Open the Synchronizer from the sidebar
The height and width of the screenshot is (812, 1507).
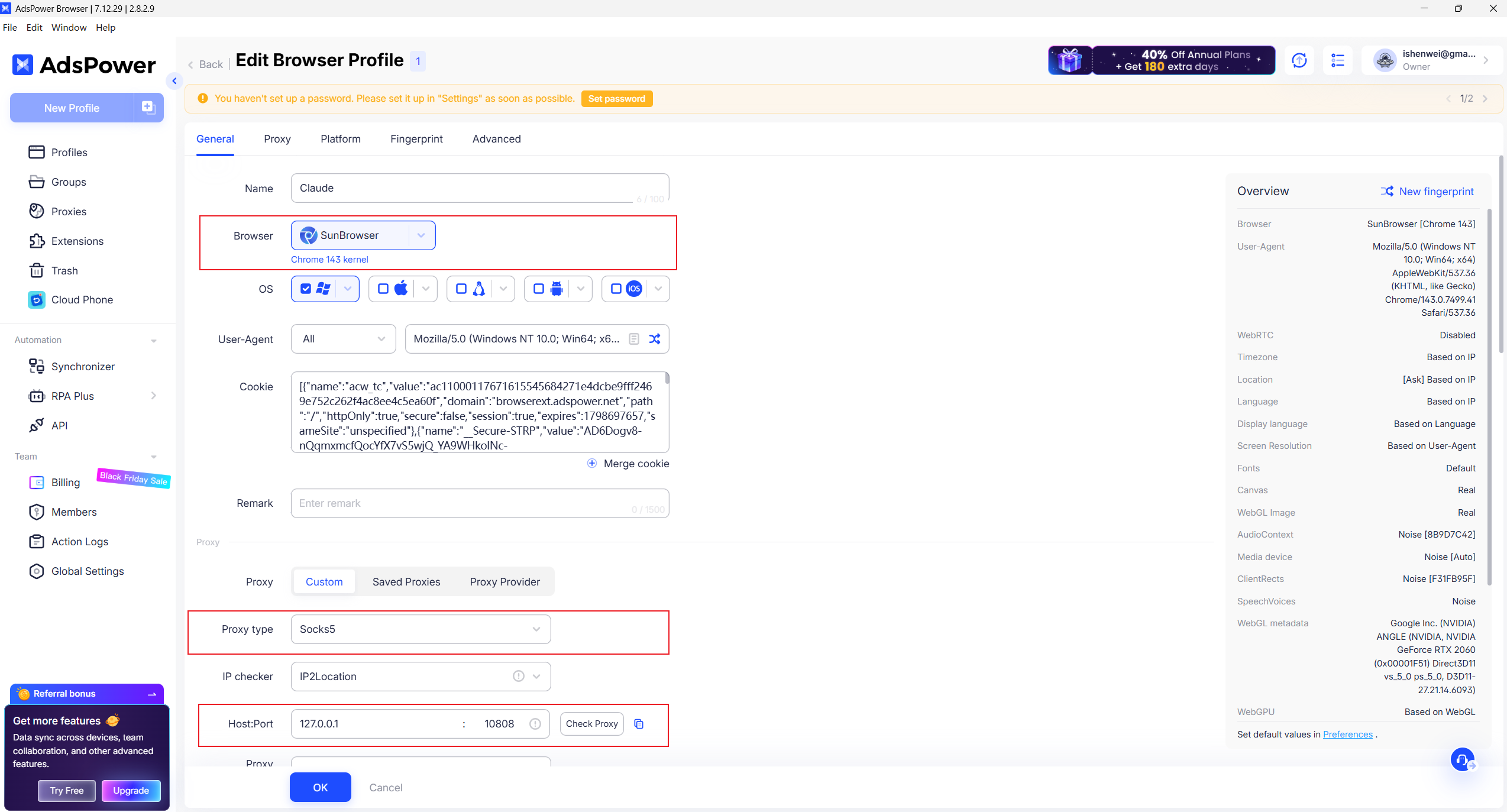pos(83,367)
